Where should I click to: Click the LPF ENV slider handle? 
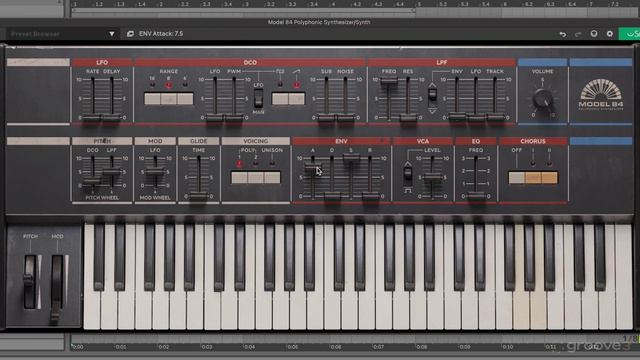(x=457, y=118)
